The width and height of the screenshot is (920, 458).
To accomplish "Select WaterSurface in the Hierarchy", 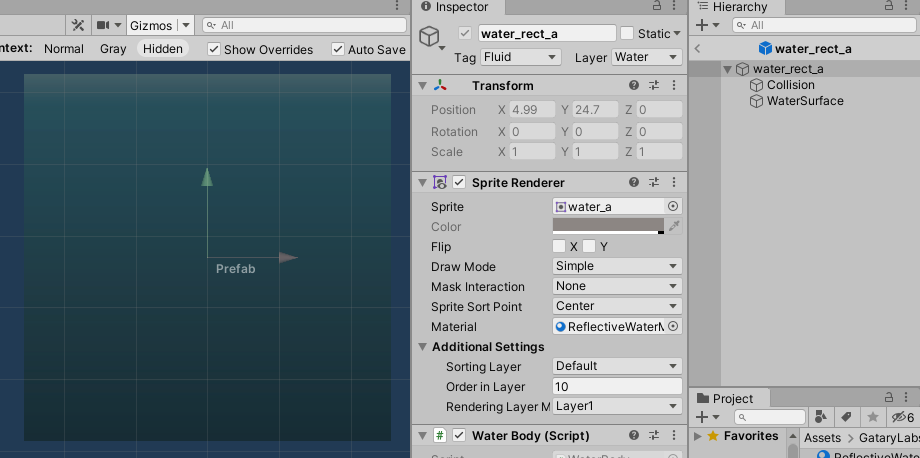I will (x=804, y=101).
